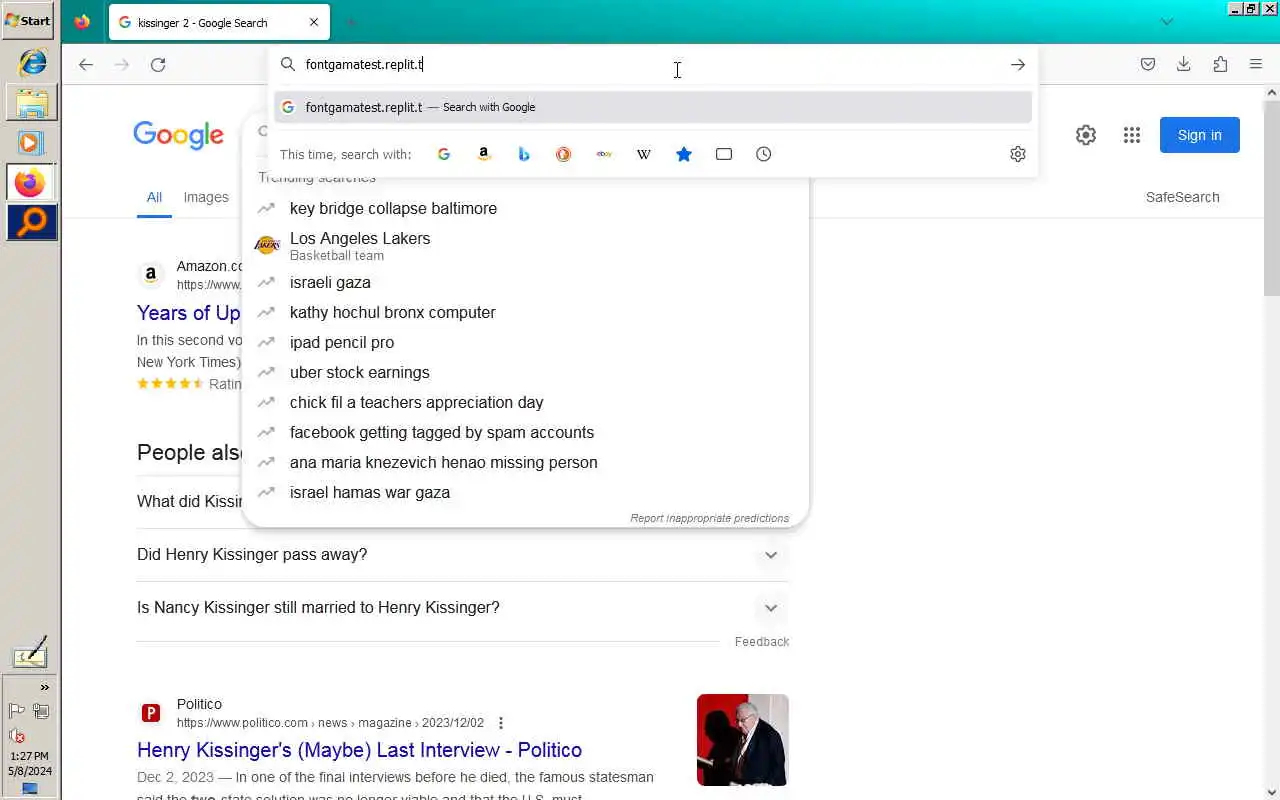Click the Go arrow in address bar
Screen dimensions: 1280x800
point(1017,64)
